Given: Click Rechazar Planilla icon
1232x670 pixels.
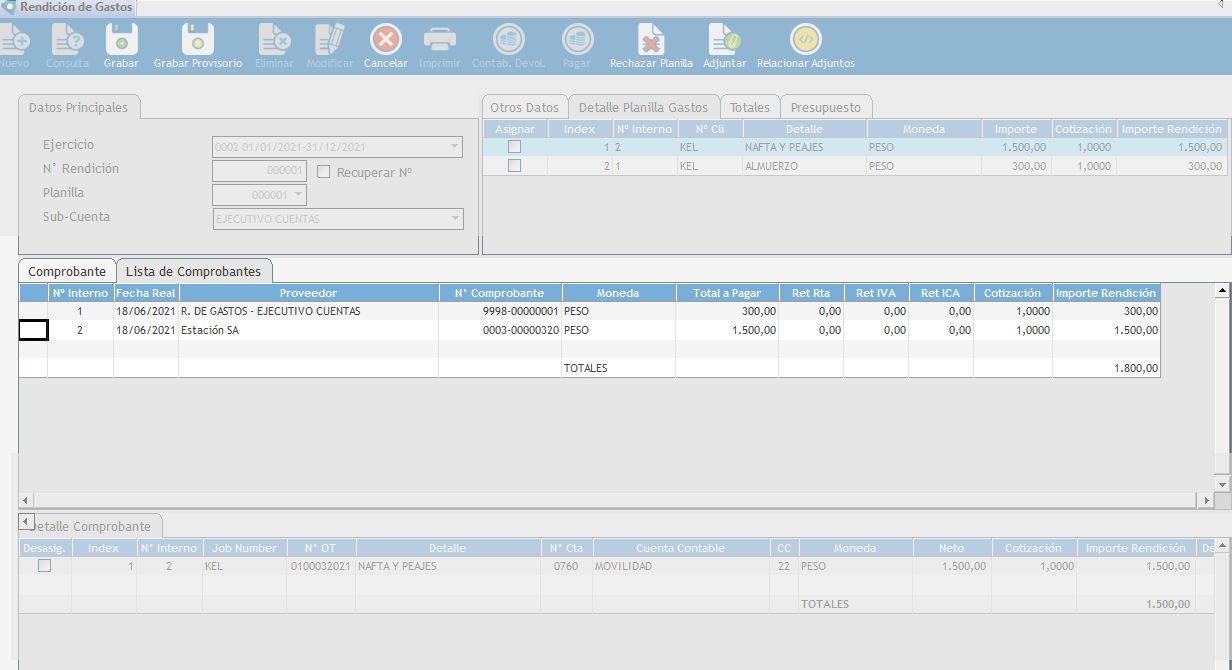Looking at the screenshot, I should (651, 41).
